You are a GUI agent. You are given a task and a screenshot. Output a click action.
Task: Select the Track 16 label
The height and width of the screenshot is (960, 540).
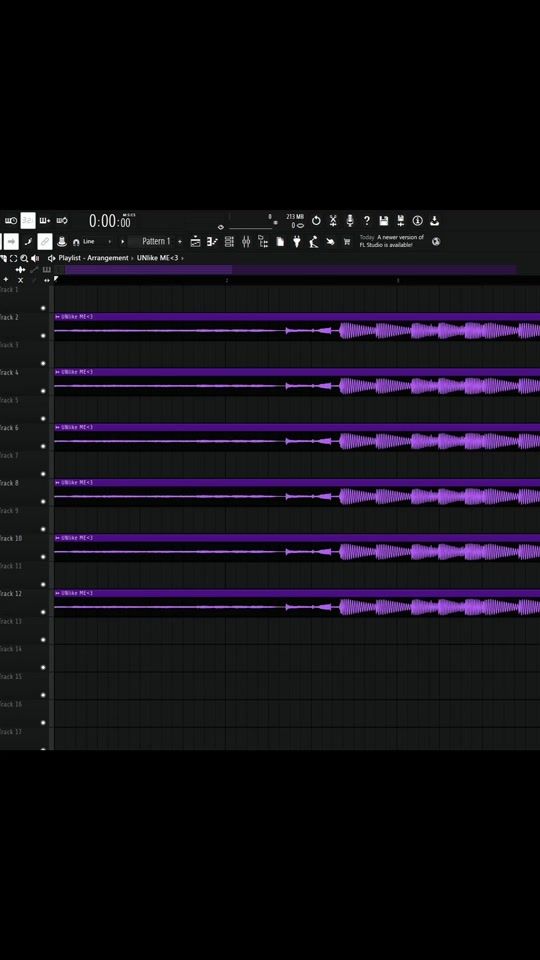pos(10,704)
